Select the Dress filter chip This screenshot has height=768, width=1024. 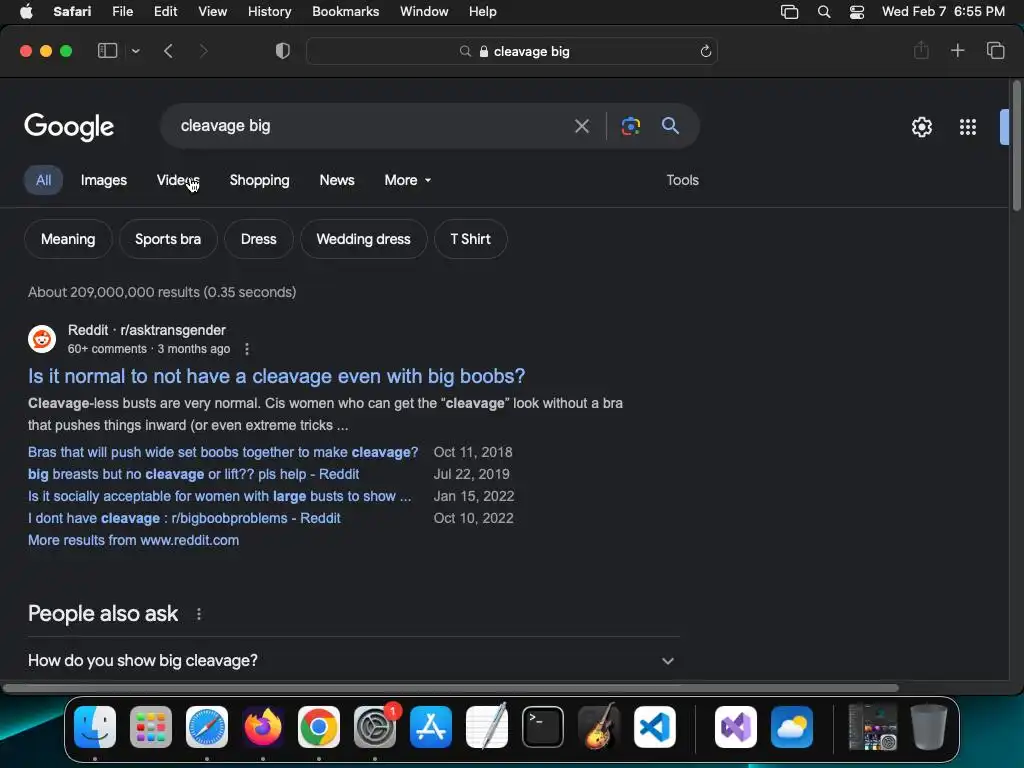pos(259,239)
